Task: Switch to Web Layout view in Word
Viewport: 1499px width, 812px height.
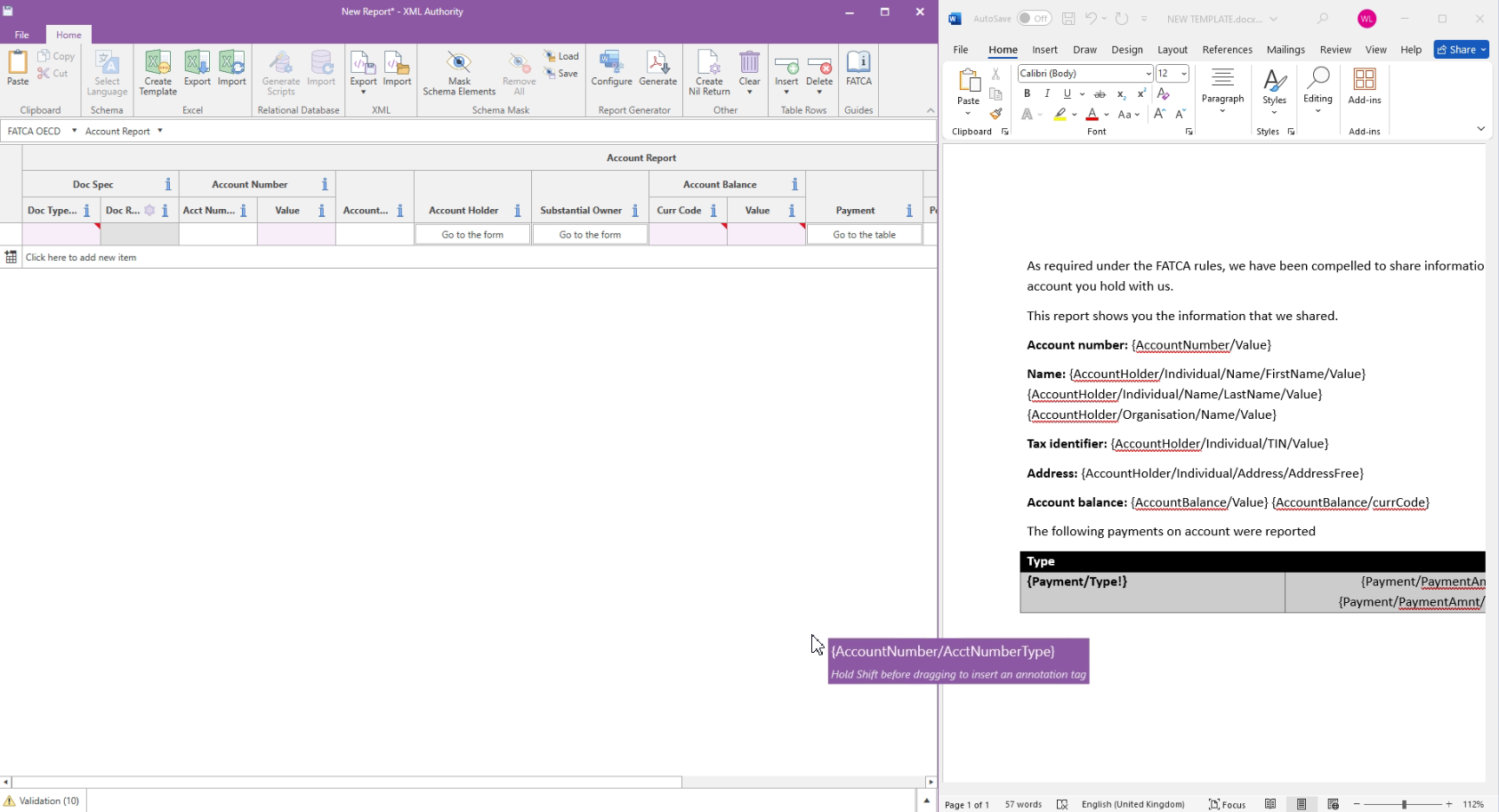Action: 1333,804
